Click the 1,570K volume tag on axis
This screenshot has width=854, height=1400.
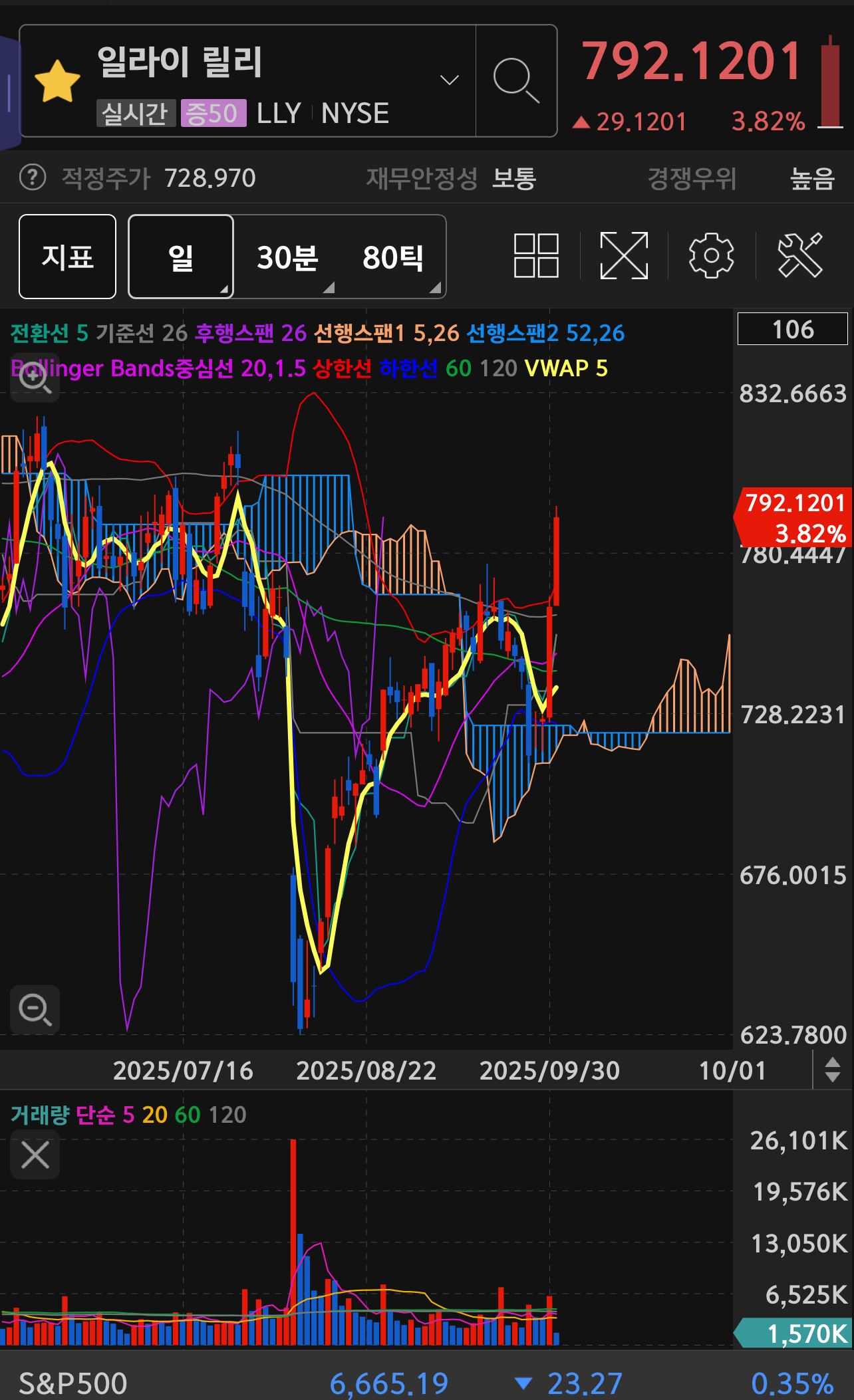(x=793, y=1333)
